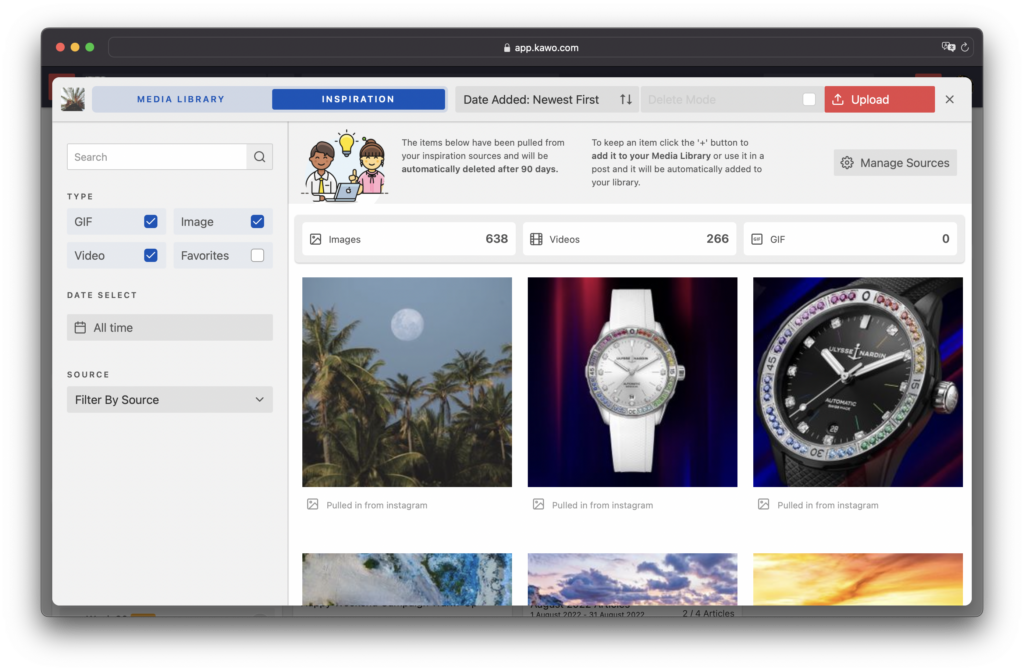Click the Upload button
Screen dimensions: 1024x671
(879, 99)
